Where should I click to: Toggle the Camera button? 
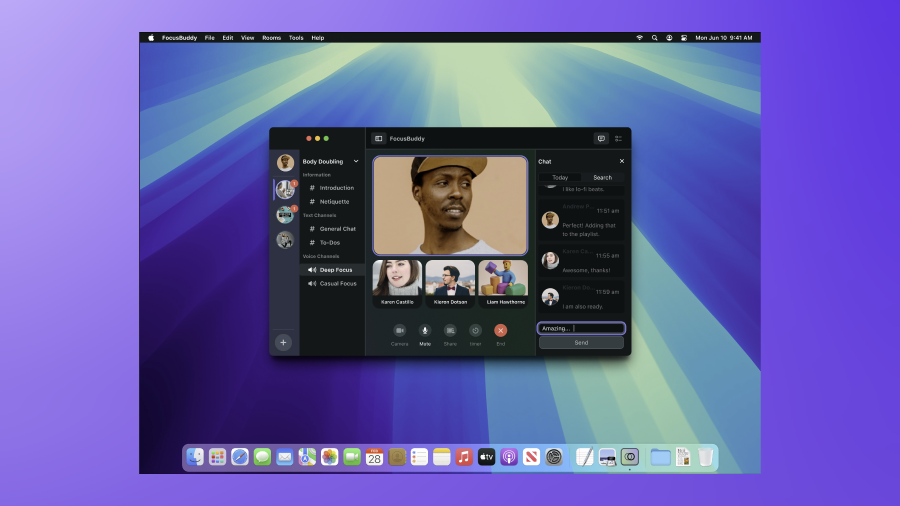coord(399,330)
